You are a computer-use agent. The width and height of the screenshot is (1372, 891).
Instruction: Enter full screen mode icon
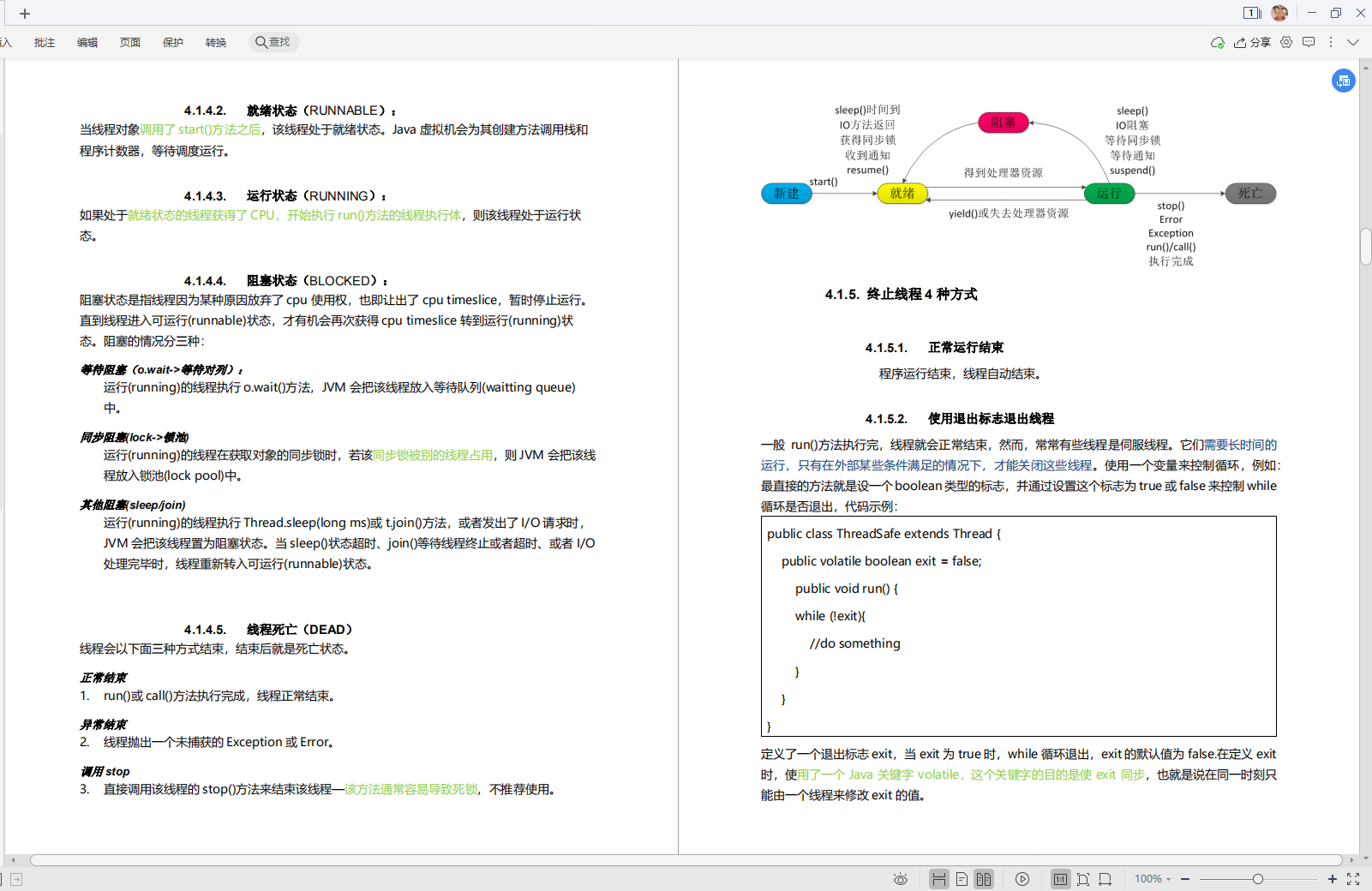[x=1353, y=879]
